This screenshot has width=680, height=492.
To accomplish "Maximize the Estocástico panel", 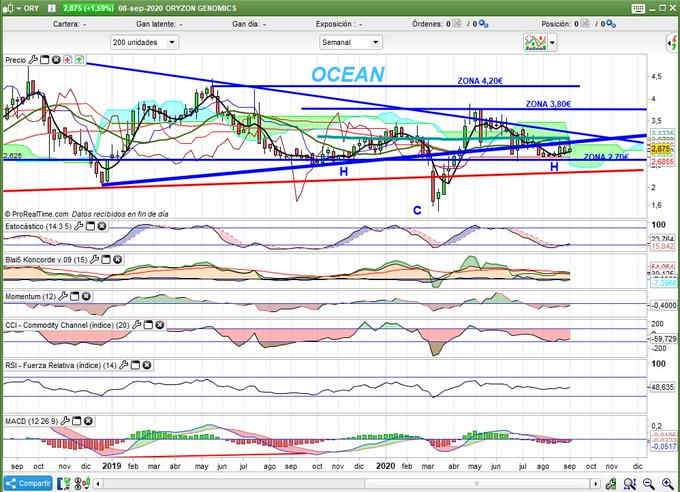I will (x=90, y=226).
